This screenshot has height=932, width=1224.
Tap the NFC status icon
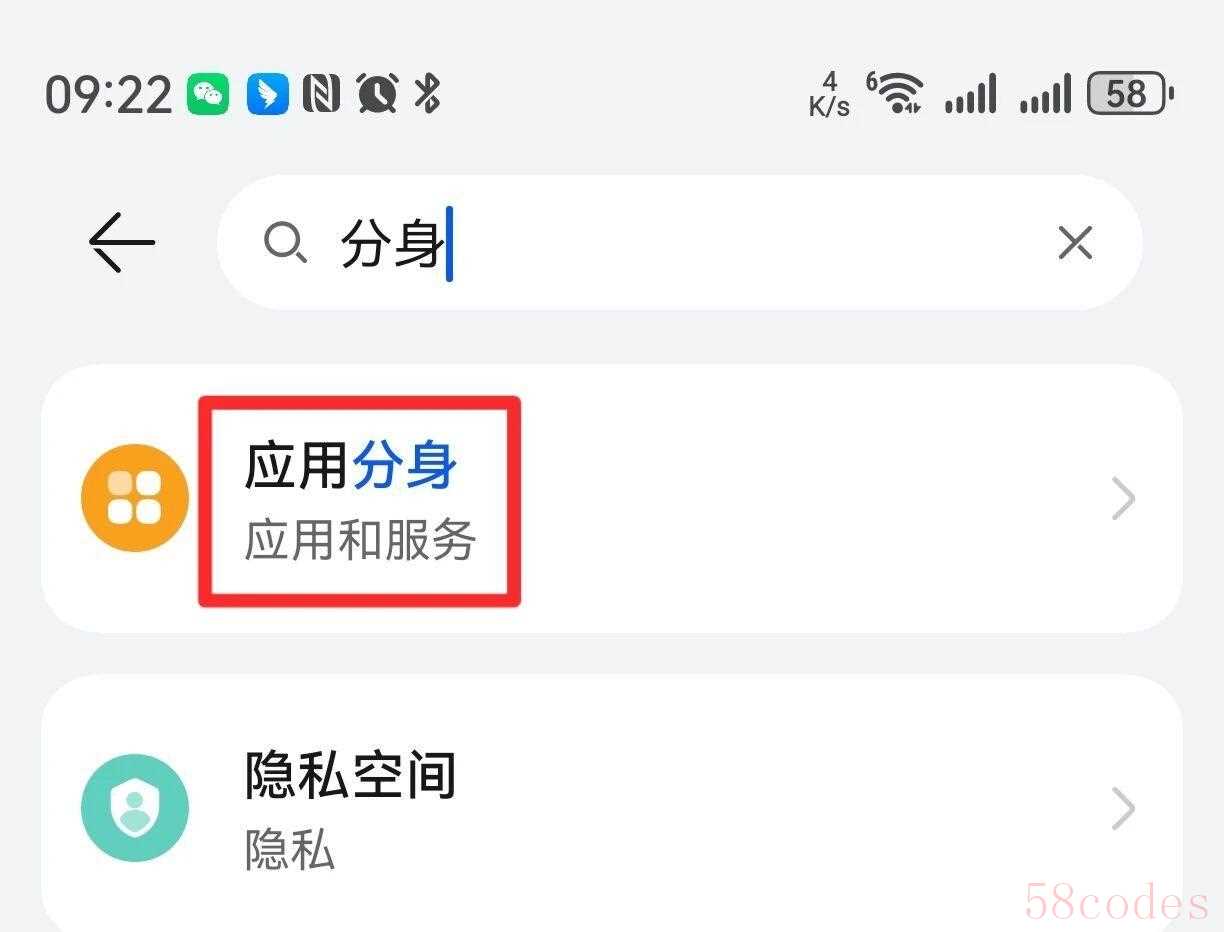(x=321, y=94)
